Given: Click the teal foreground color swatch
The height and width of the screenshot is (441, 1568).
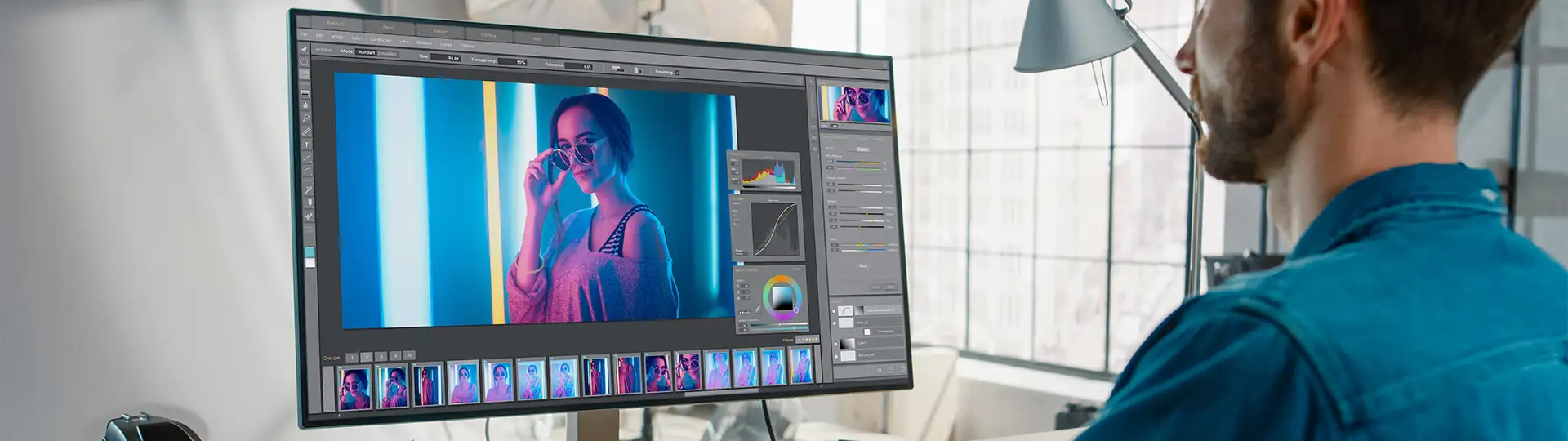Looking at the screenshot, I should (310, 253).
